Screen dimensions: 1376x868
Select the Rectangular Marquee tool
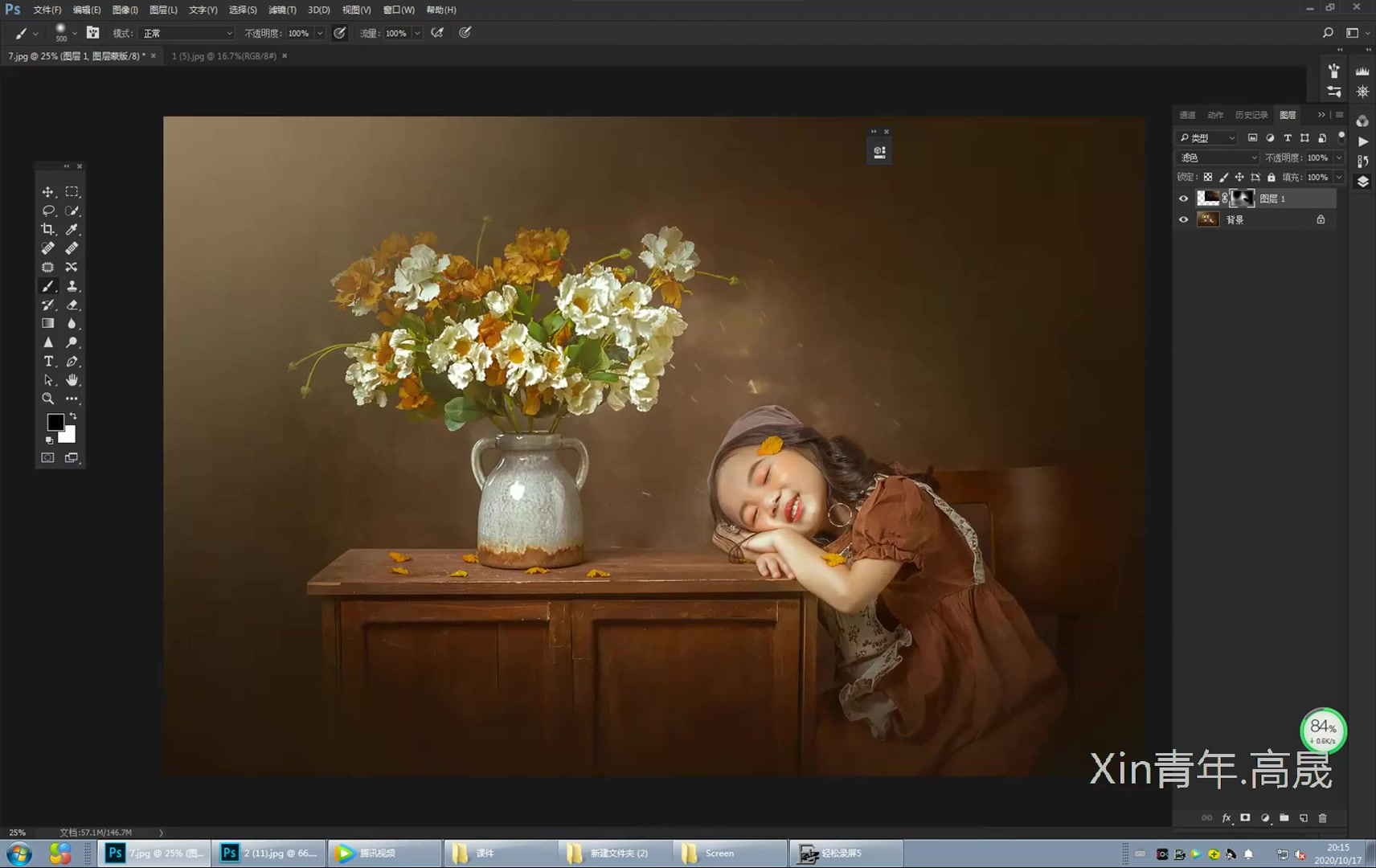72,192
